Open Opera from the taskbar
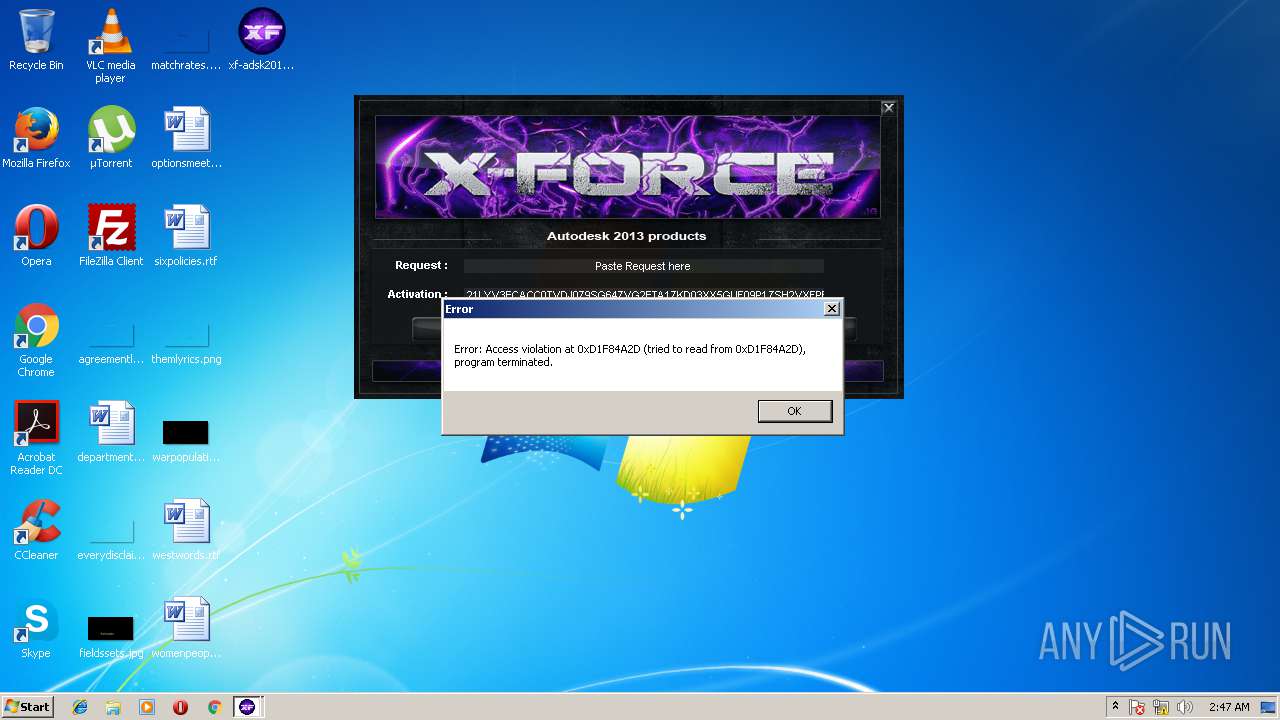Image resolution: width=1280 pixels, height=720 pixels. [180, 707]
